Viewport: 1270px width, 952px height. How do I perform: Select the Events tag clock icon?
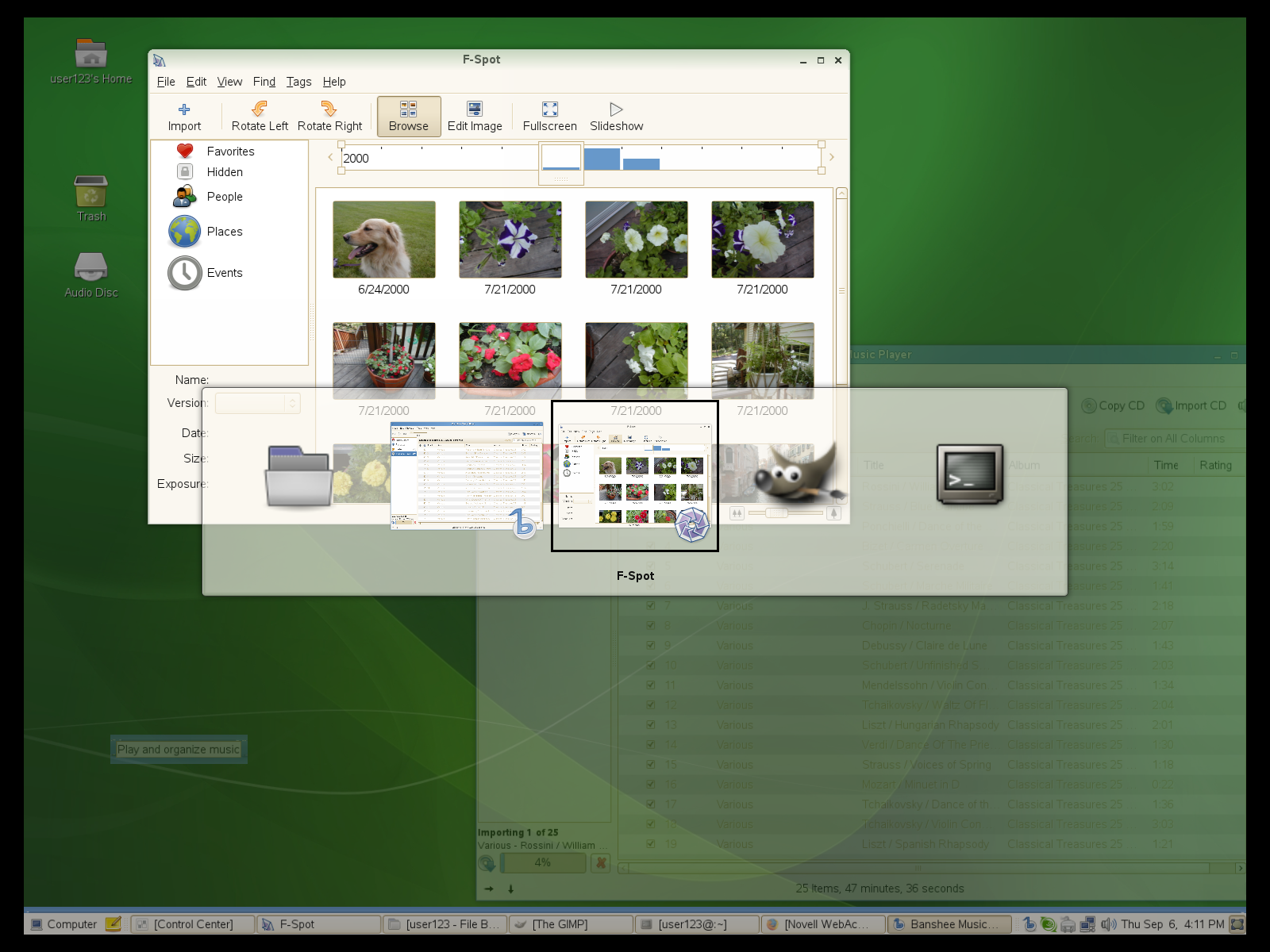tap(184, 273)
